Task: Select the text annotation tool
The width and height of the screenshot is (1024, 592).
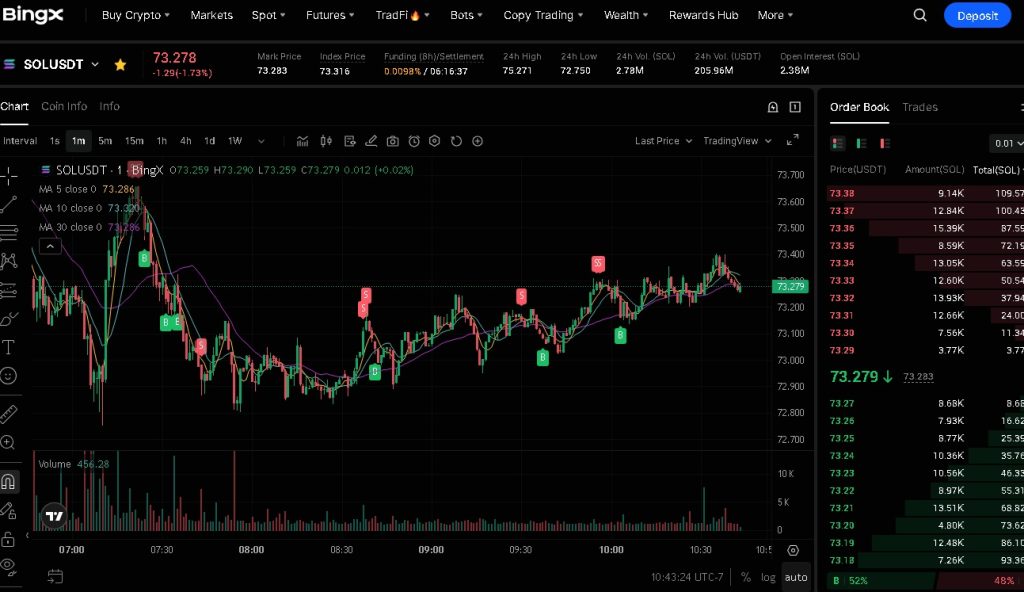Action: point(8,347)
